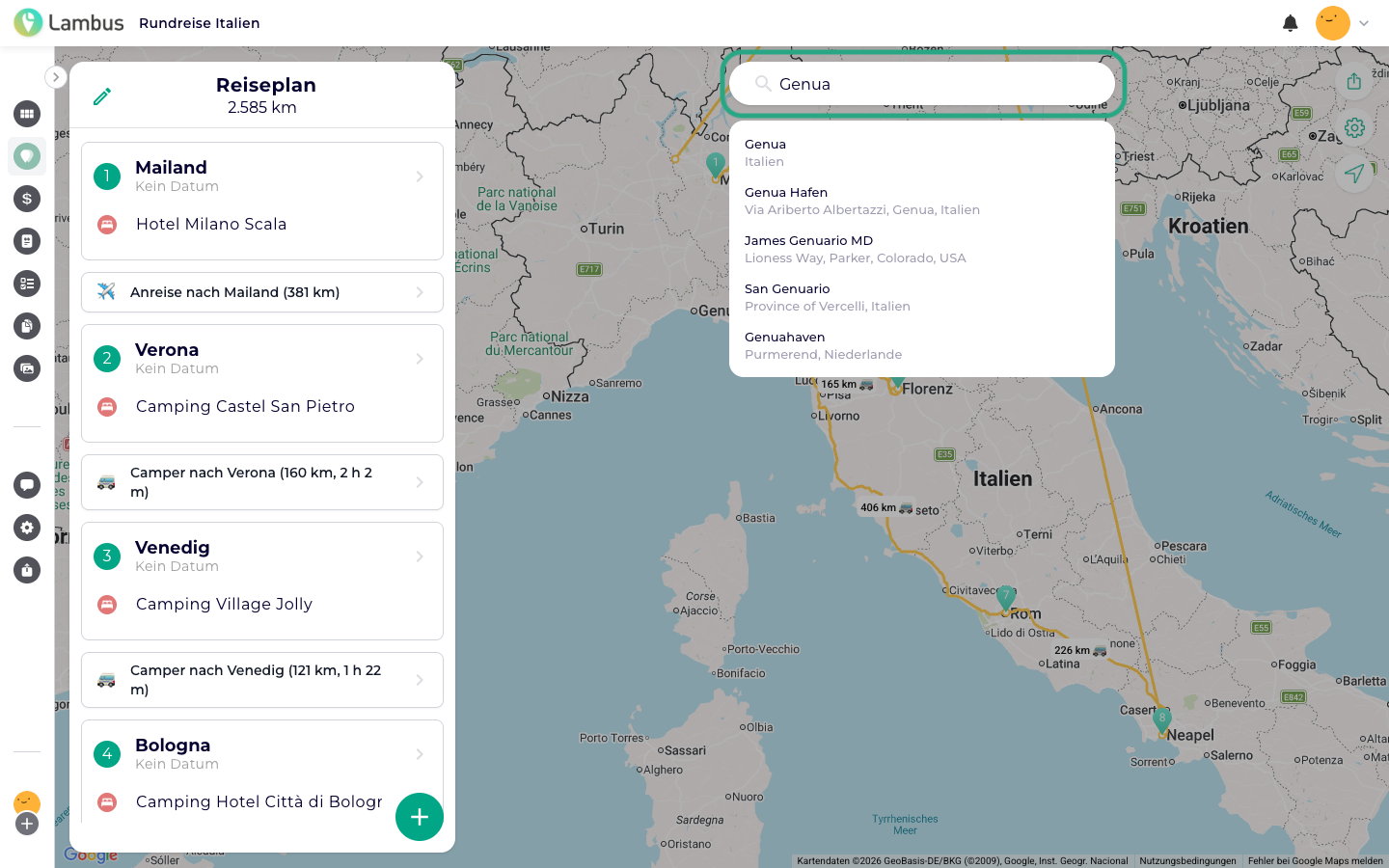Open the user account dropdown arrow

point(1364,23)
